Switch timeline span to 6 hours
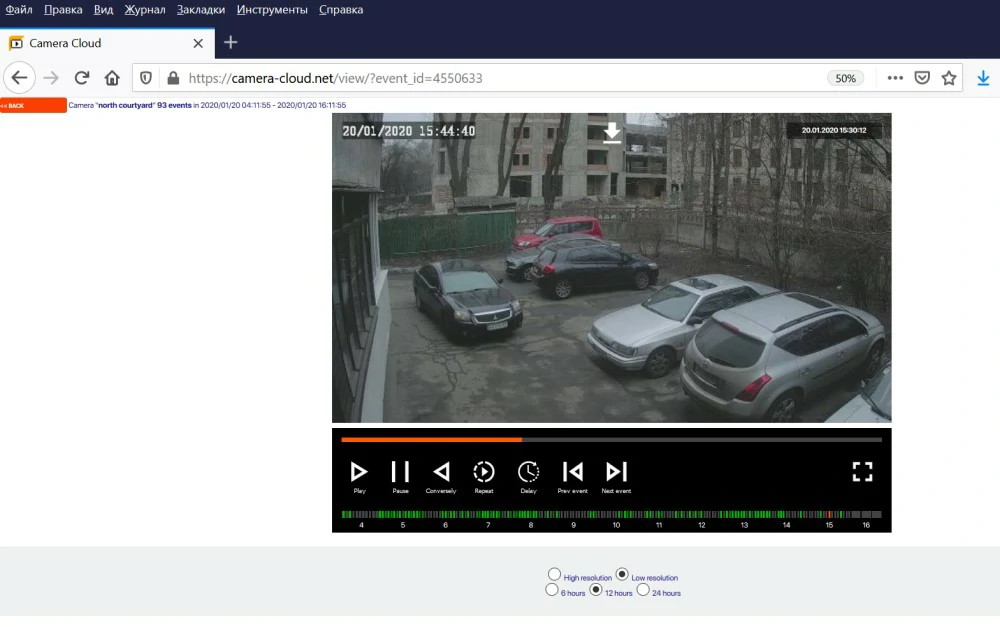The width and height of the screenshot is (1000, 627). coord(554,590)
